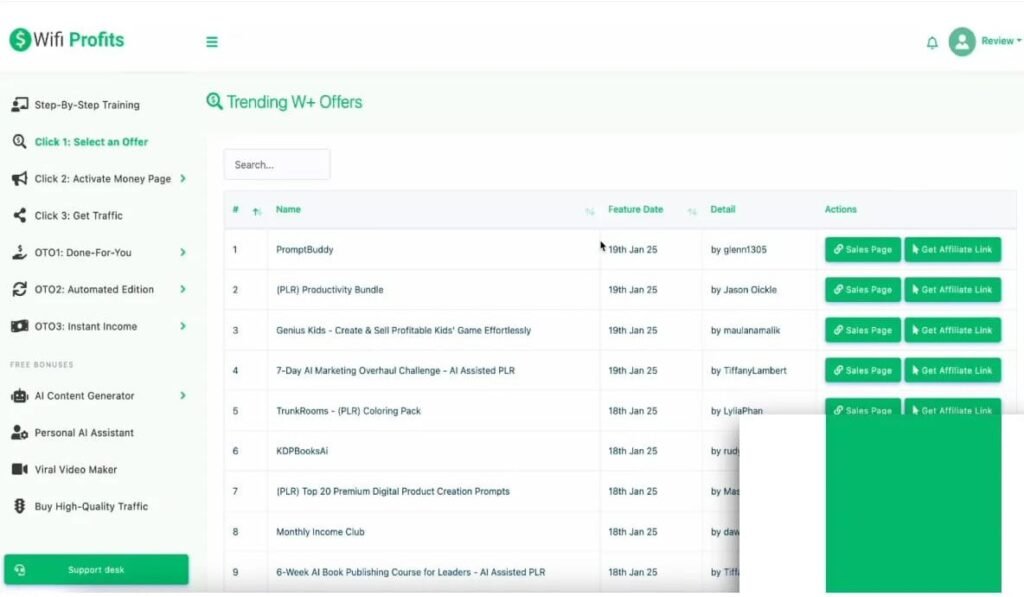Viewport: 1024px width, 597px height.
Task: Click the Wifi Profits dollar logo icon
Action: (20, 40)
